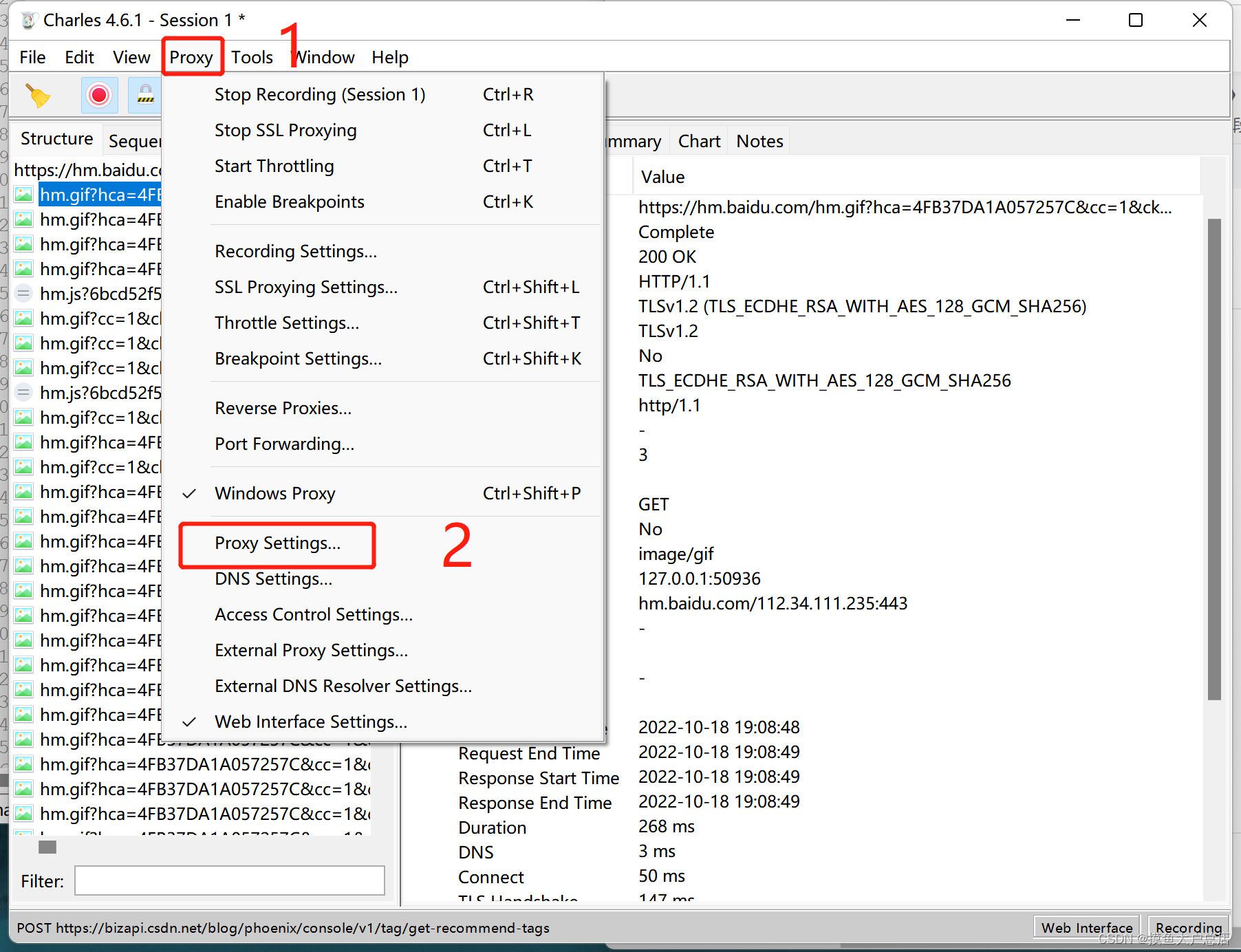Open Throttle Settings...
The image size is (1241, 952).
[384, 323]
